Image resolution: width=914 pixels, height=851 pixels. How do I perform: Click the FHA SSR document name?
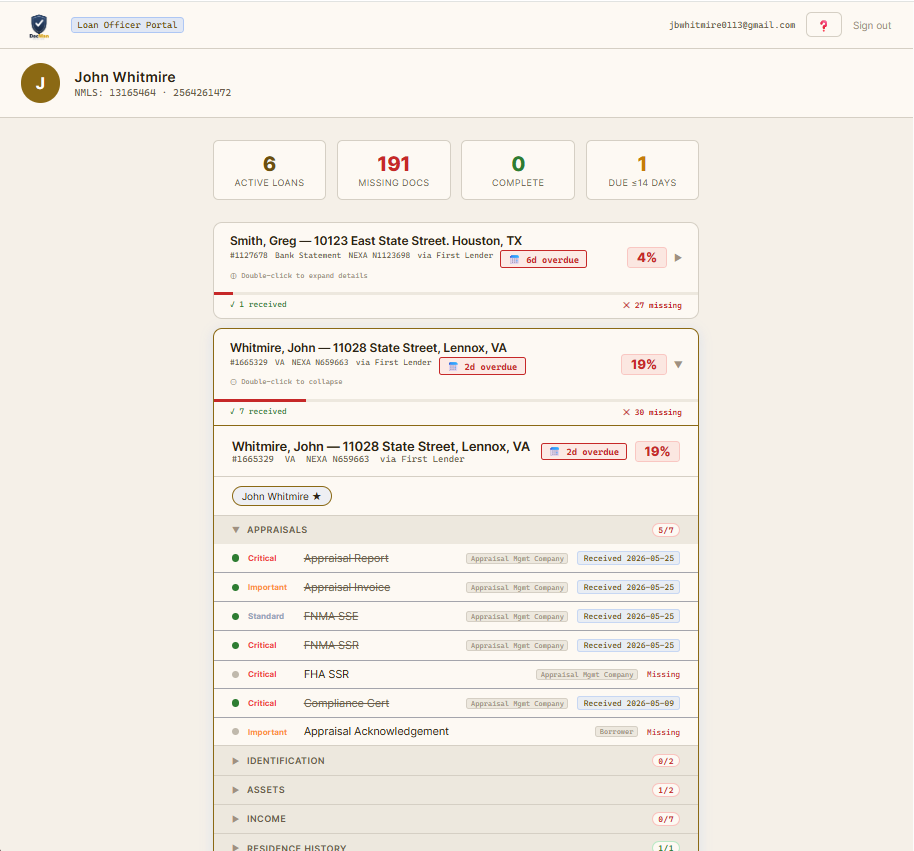coord(326,674)
